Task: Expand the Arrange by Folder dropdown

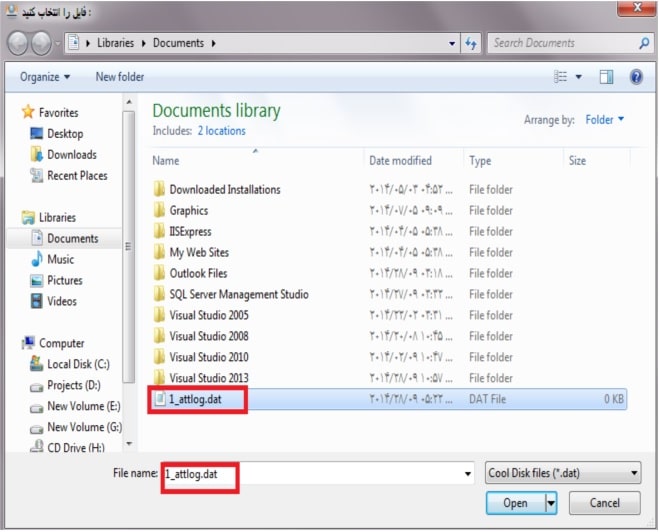Action: tap(604, 120)
